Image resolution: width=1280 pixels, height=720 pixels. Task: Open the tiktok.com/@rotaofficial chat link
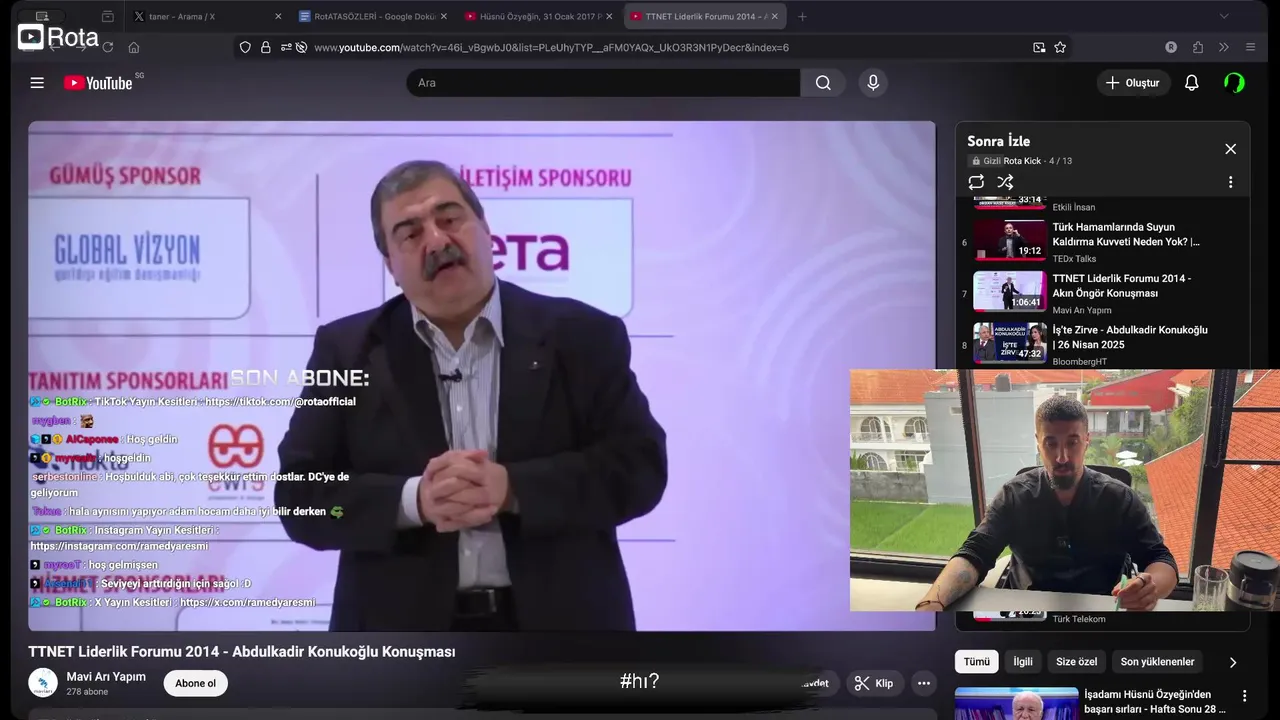280,401
